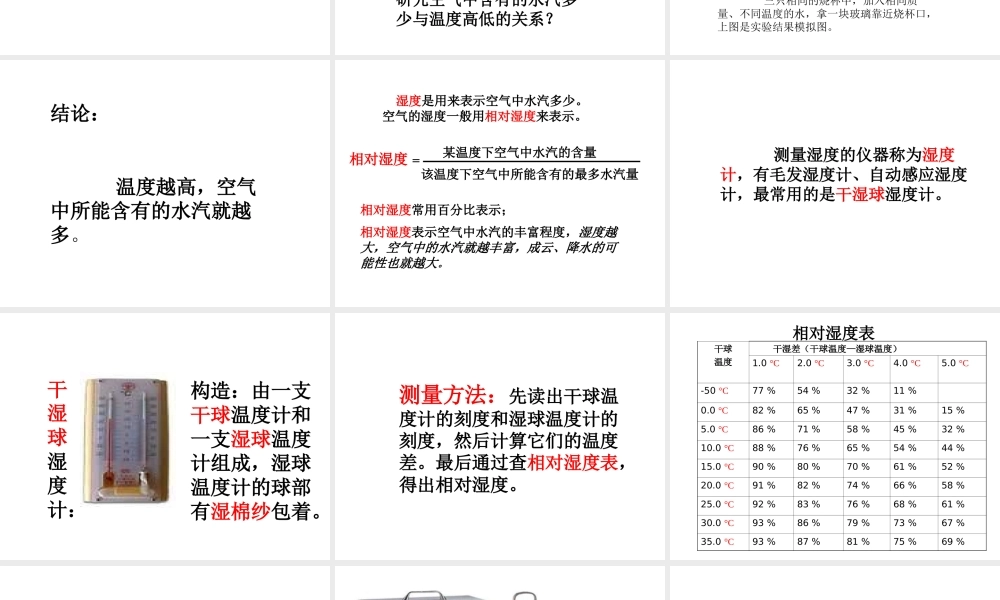Click the hygrometer photo
The height and width of the screenshot is (600, 1000).
point(128,441)
